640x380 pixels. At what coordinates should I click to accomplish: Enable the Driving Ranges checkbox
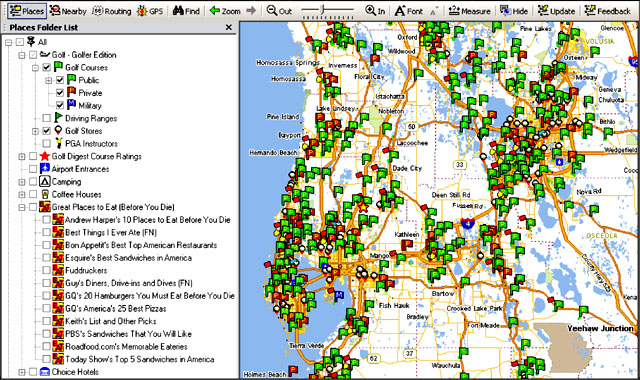47,118
